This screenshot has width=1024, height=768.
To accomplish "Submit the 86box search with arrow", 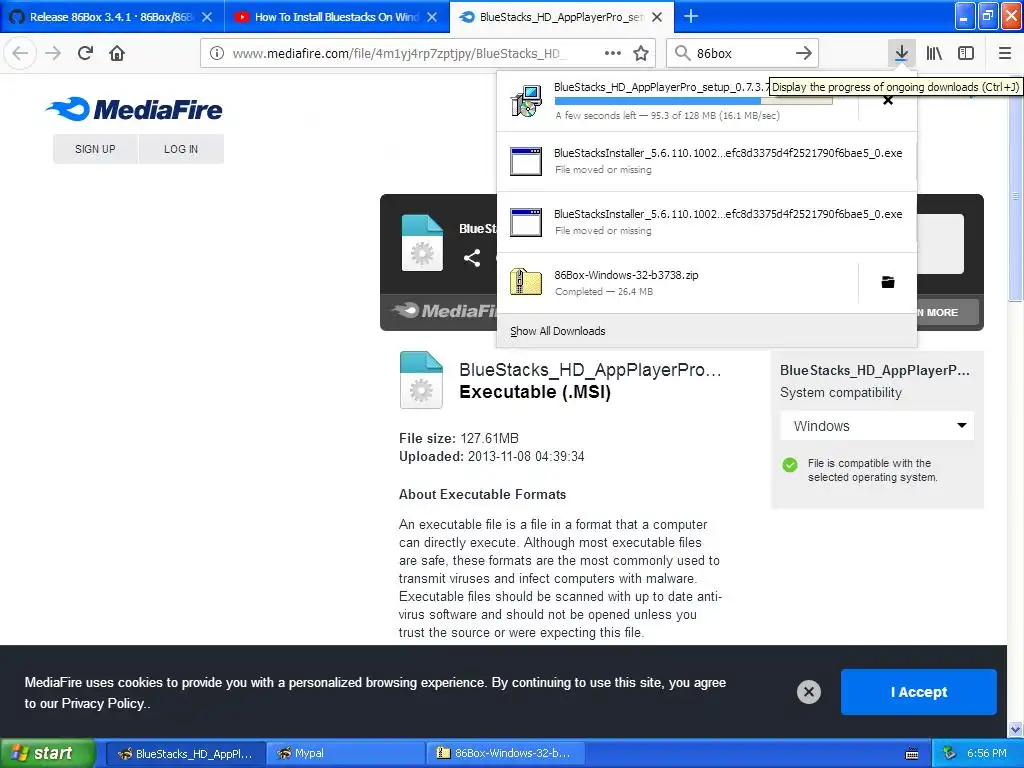I will pyautogui.click(x=804, y=53).
